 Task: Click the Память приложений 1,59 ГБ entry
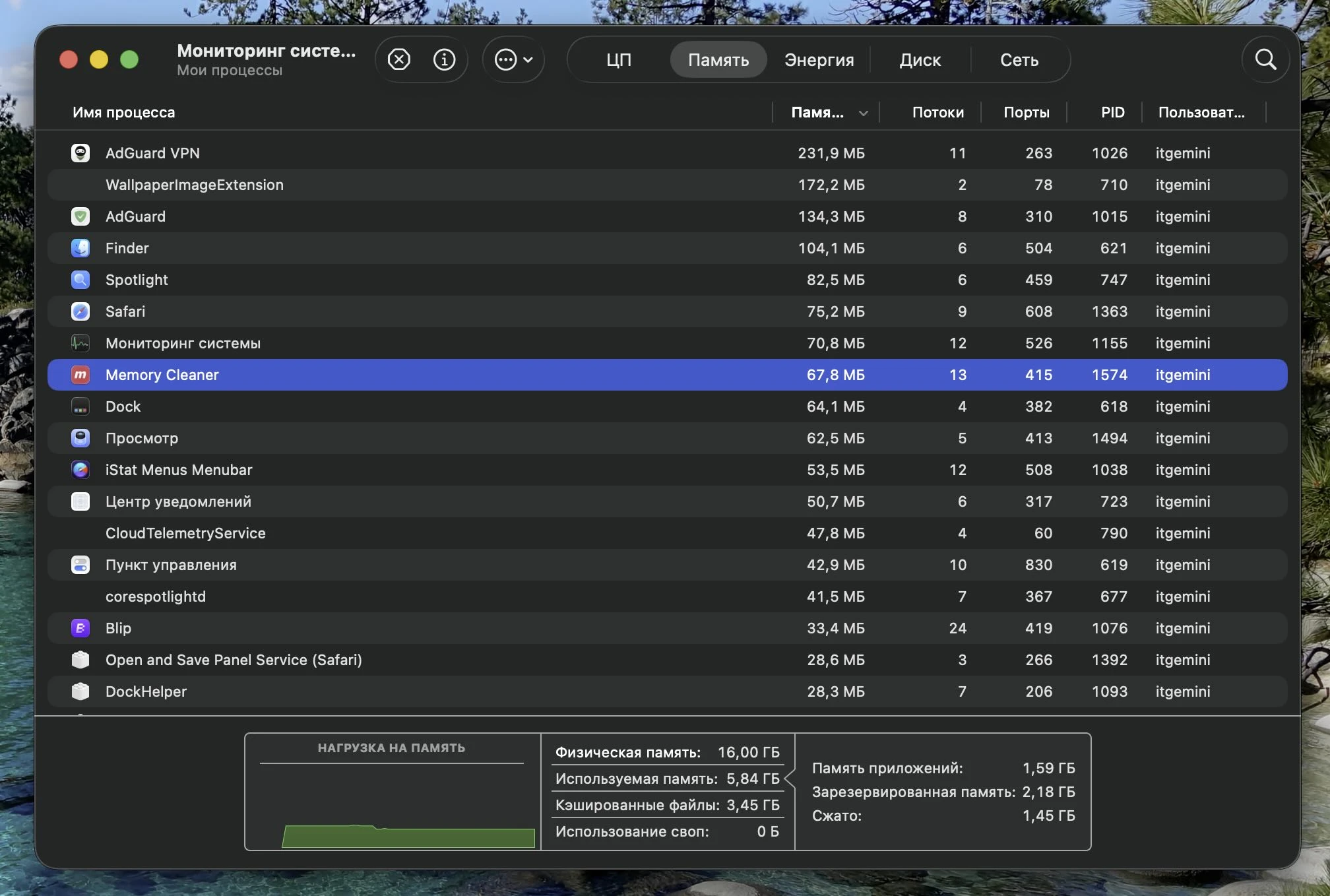[943, 768]
